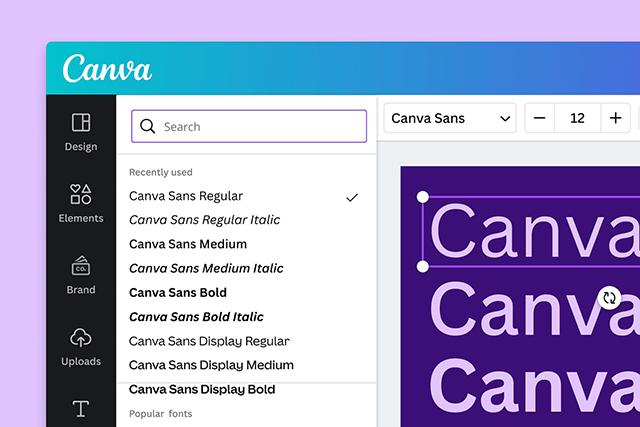Click the Canva logo in header
The width and height of the screenshot is (640, 427).
pyautogui.click(x=107, y=69)
